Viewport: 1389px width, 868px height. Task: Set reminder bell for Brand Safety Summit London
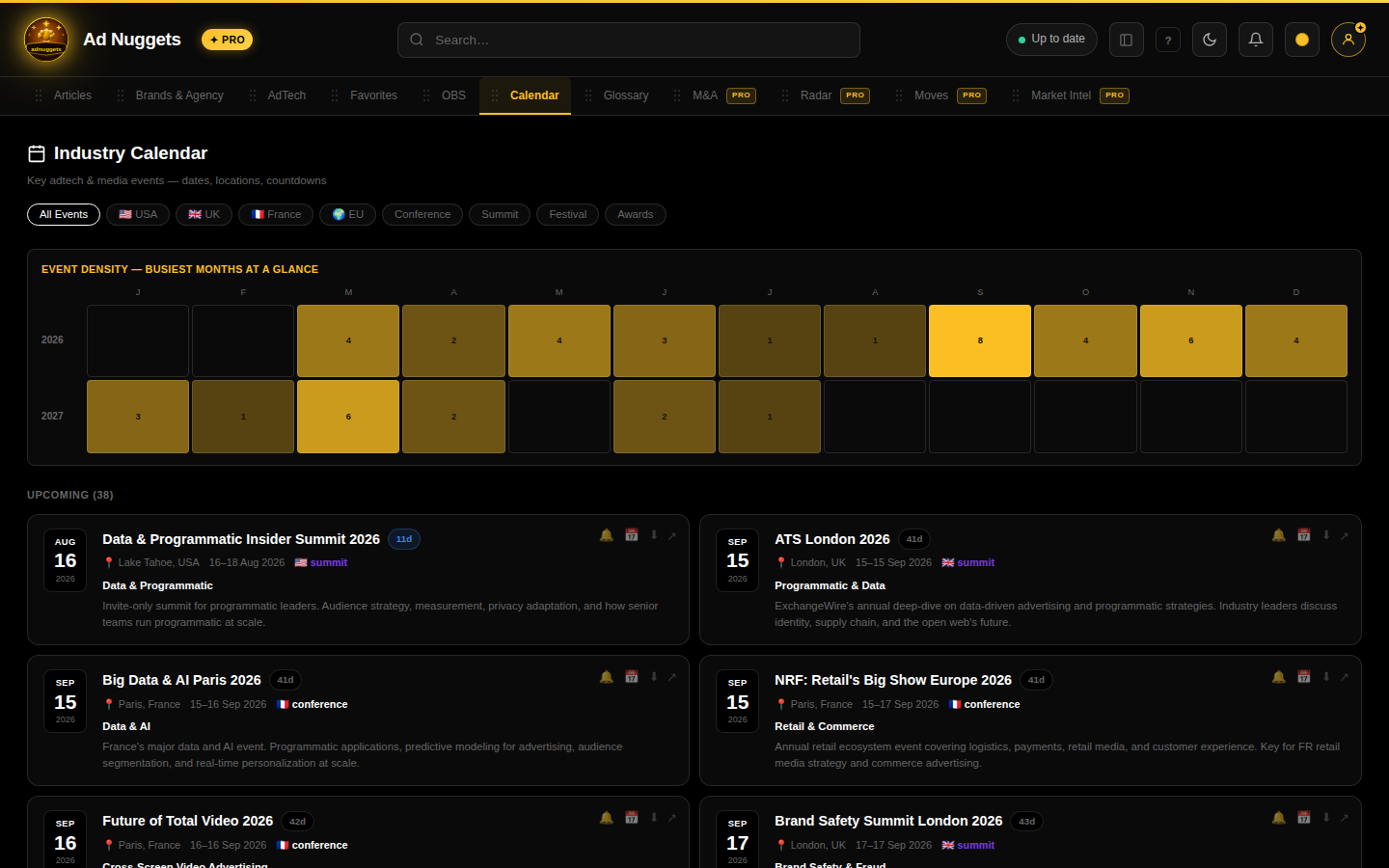(x=1279, y=818)
